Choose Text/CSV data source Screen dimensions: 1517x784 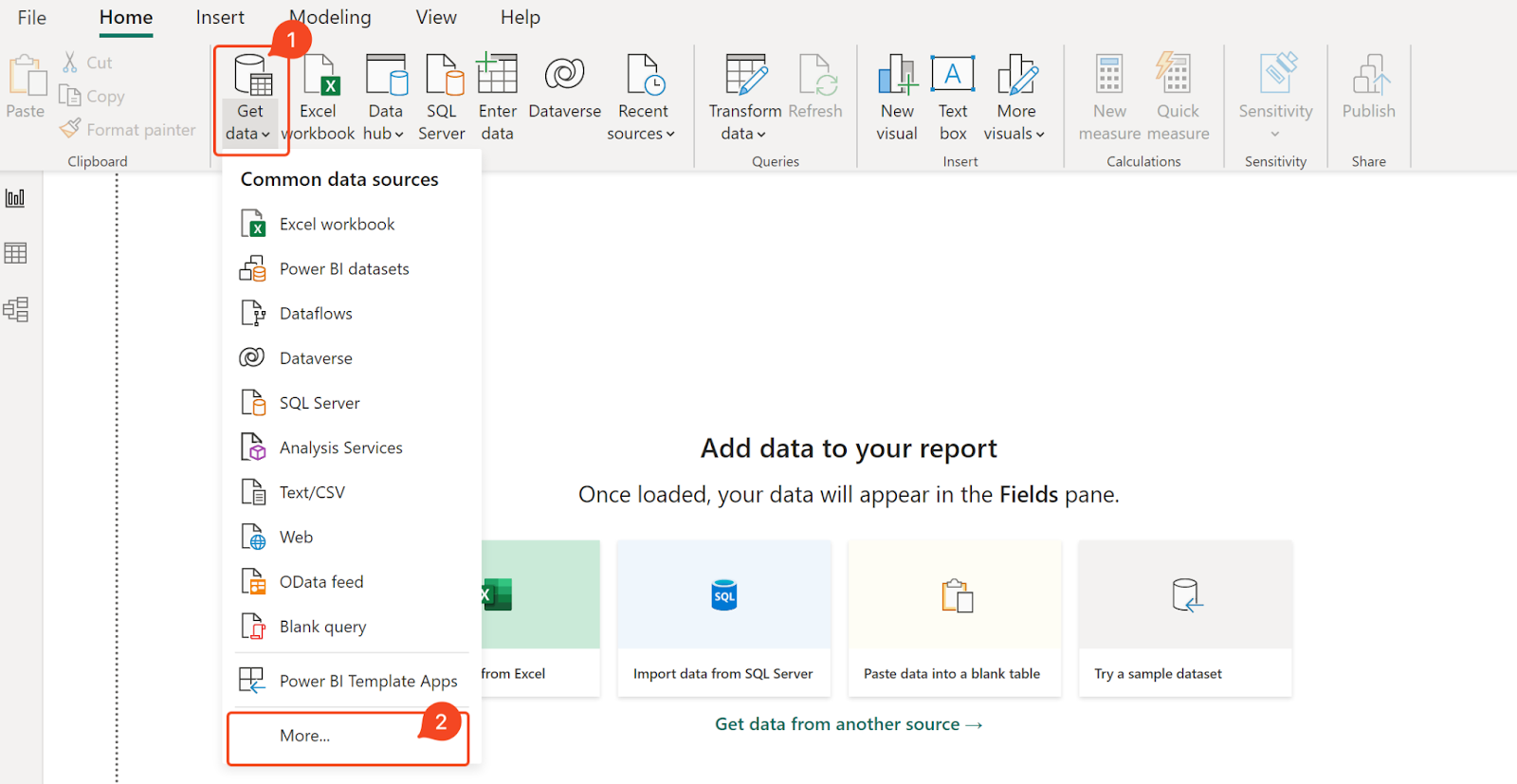click(353, 492)
